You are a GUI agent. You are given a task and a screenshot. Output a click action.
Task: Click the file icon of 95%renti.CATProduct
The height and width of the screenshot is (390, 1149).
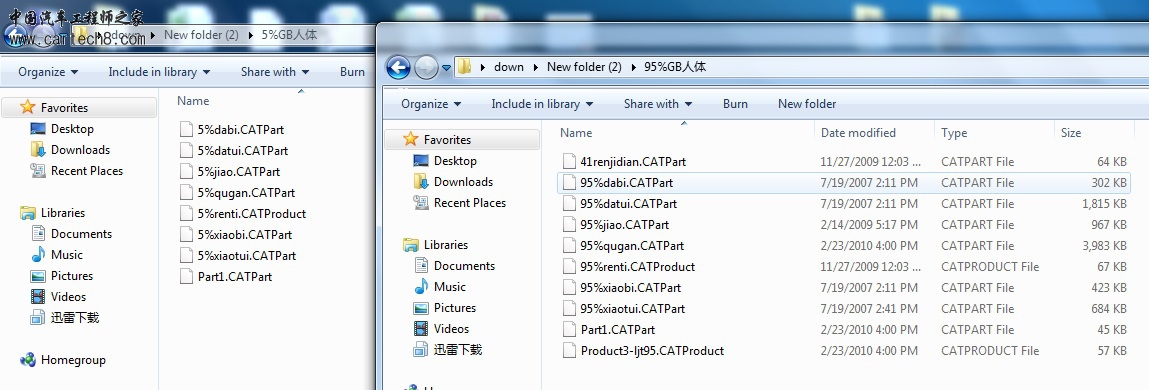pyautogui.click(x=569, y=267)
